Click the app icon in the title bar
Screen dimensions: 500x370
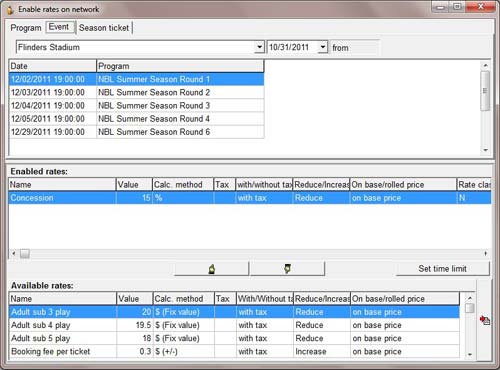click(10, 10)
